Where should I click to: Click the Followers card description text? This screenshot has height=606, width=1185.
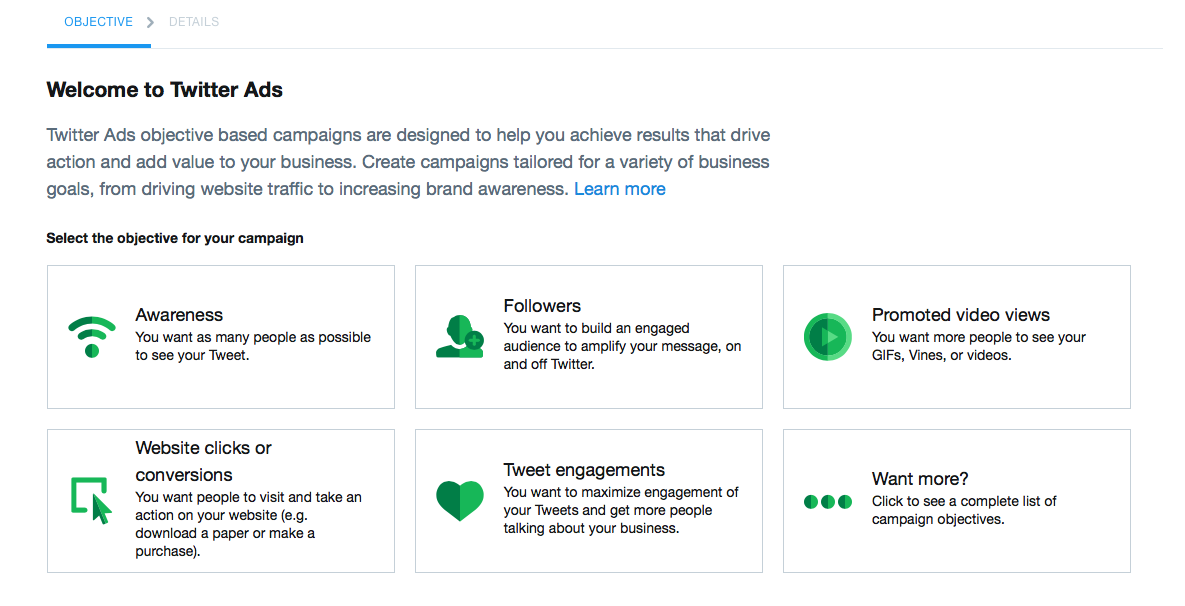coord(622,346)
